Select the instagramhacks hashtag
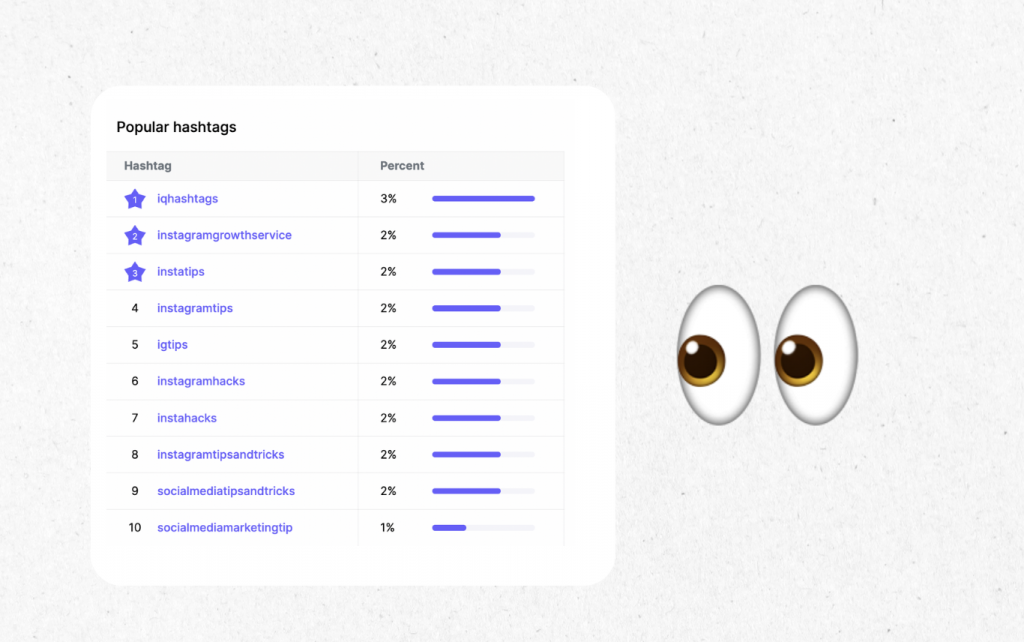The height and width of the screenshot is (642, 1024). click(x=201, y=381)
